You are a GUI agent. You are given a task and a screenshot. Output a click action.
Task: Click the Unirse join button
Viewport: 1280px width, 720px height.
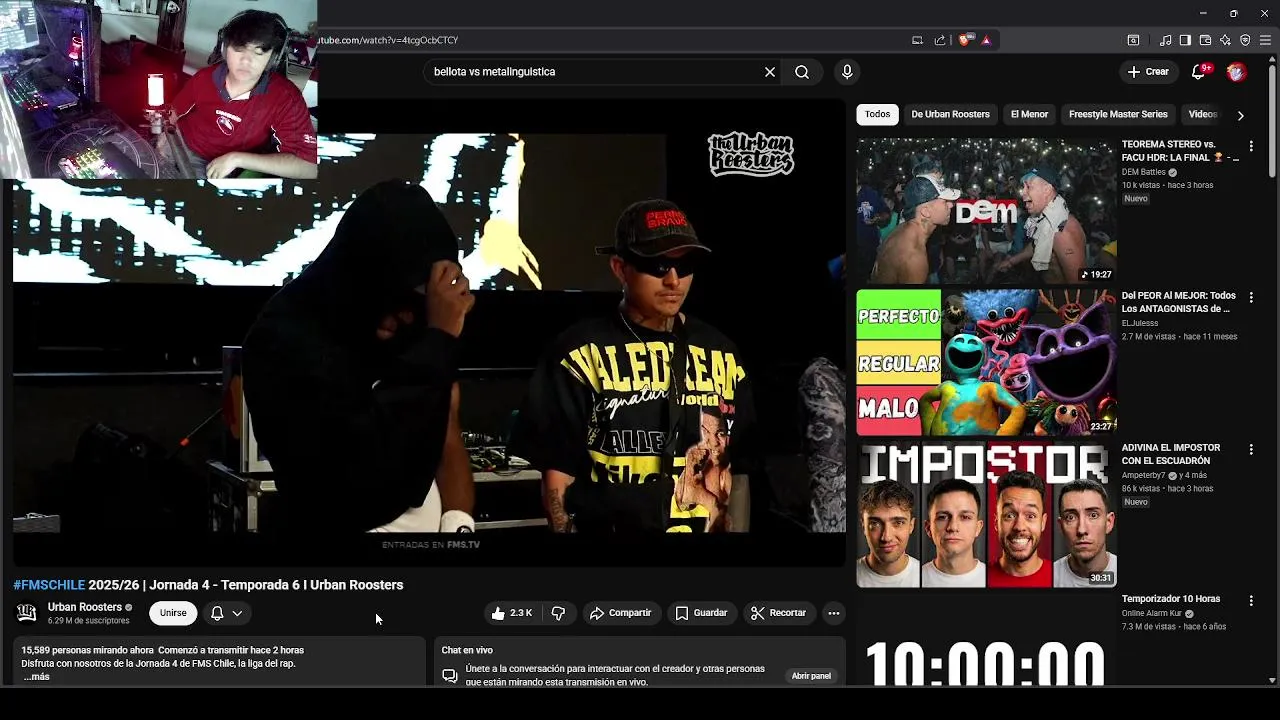point(173,613)
